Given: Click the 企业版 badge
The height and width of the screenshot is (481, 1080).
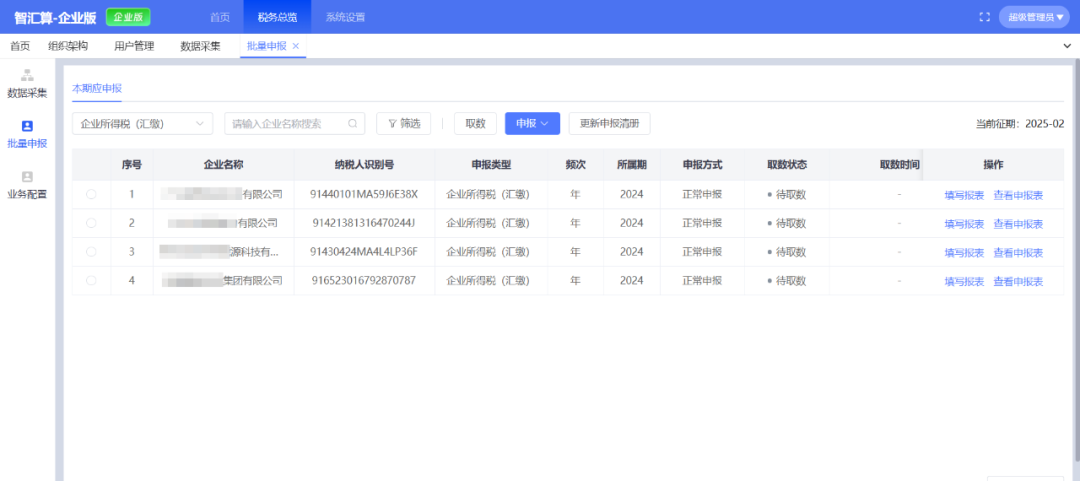Looking at the screenshot, I should click(128, 17).
